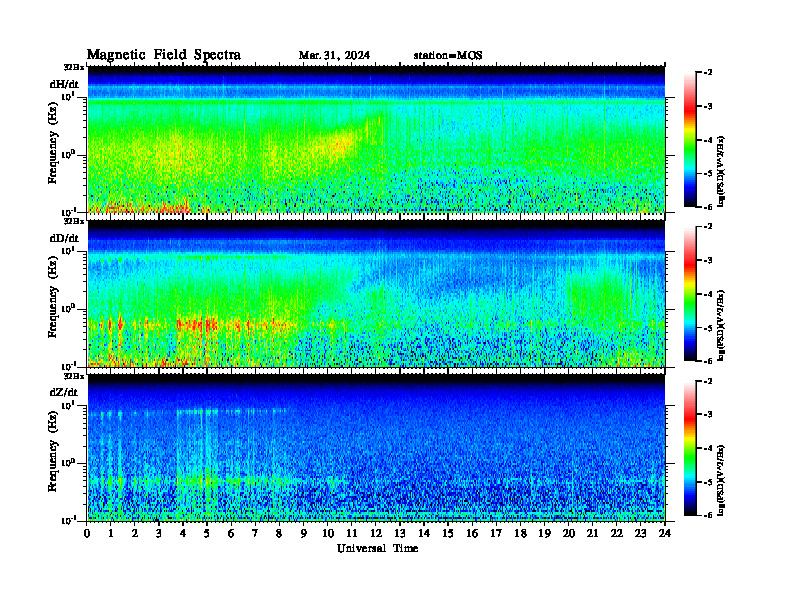Click the -6 tick on dD/dt color bar

pos(707,361)
